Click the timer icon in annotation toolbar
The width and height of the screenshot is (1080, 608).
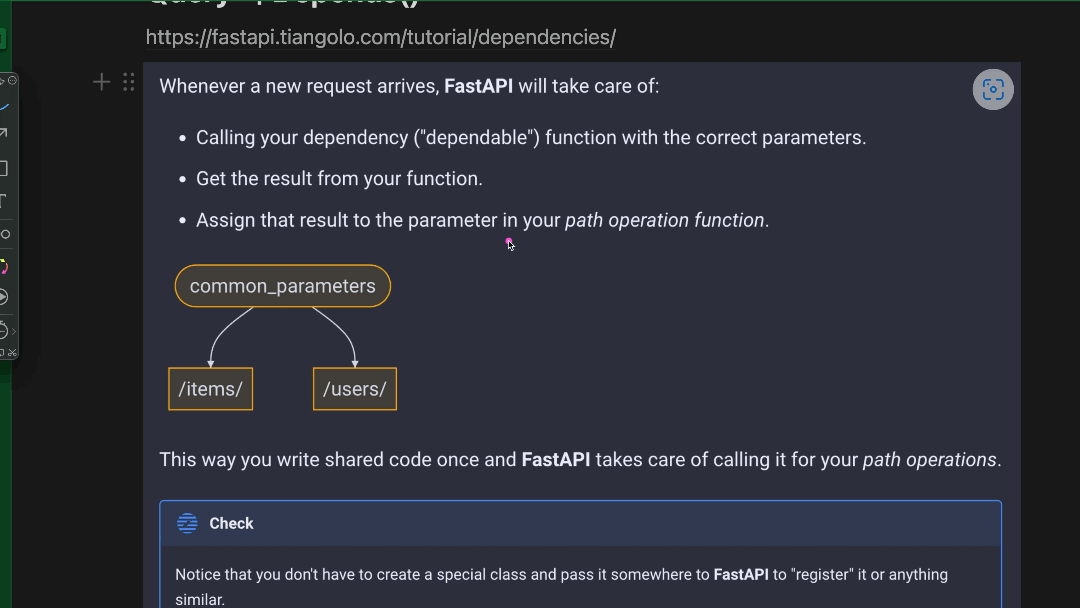(x=3, y=330)
